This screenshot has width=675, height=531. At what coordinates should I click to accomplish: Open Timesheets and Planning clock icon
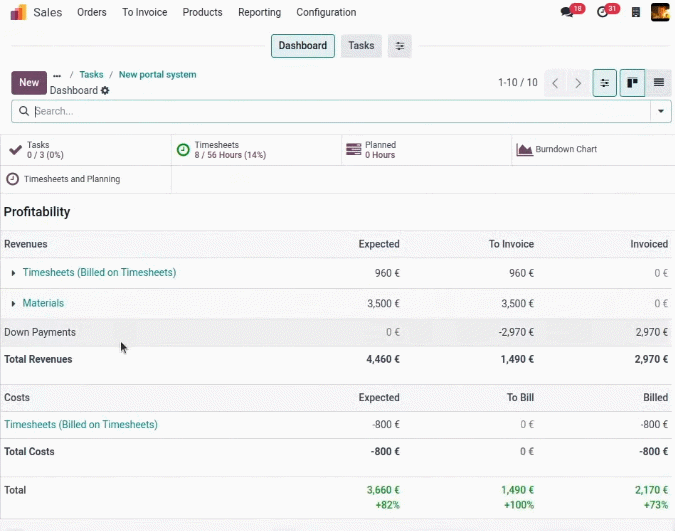coord(12,179)
